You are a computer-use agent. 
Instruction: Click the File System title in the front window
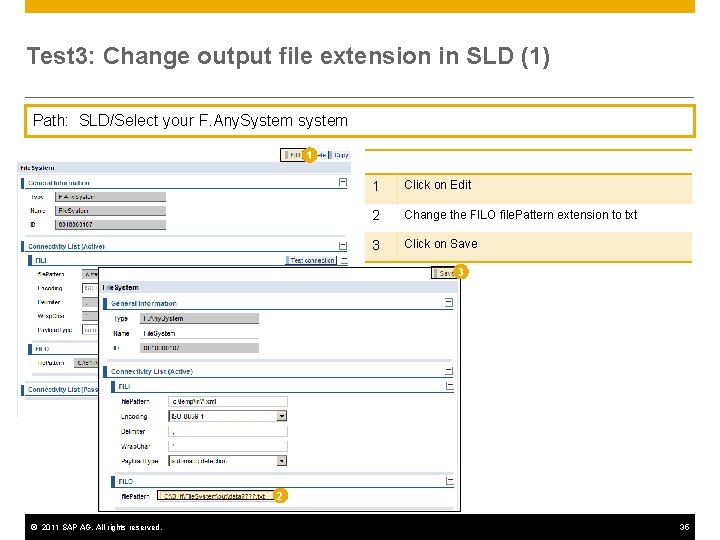click(120, 287)
